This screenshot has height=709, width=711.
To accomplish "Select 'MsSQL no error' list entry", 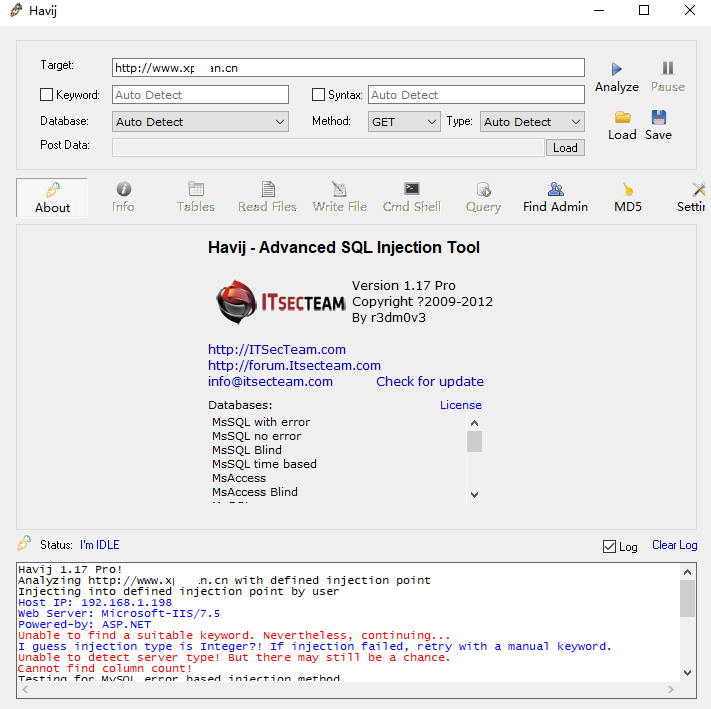I will coord(257,436).
